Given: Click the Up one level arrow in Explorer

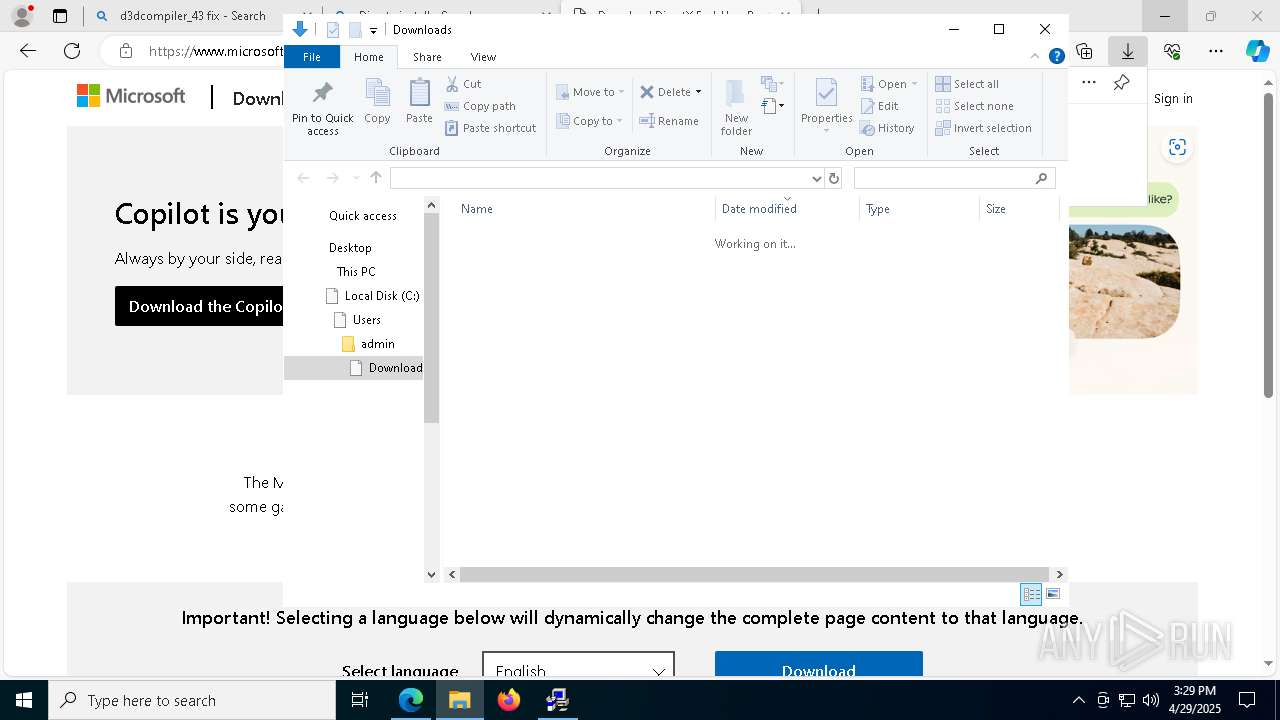Looking at the screenshot, I should point(376,178).
